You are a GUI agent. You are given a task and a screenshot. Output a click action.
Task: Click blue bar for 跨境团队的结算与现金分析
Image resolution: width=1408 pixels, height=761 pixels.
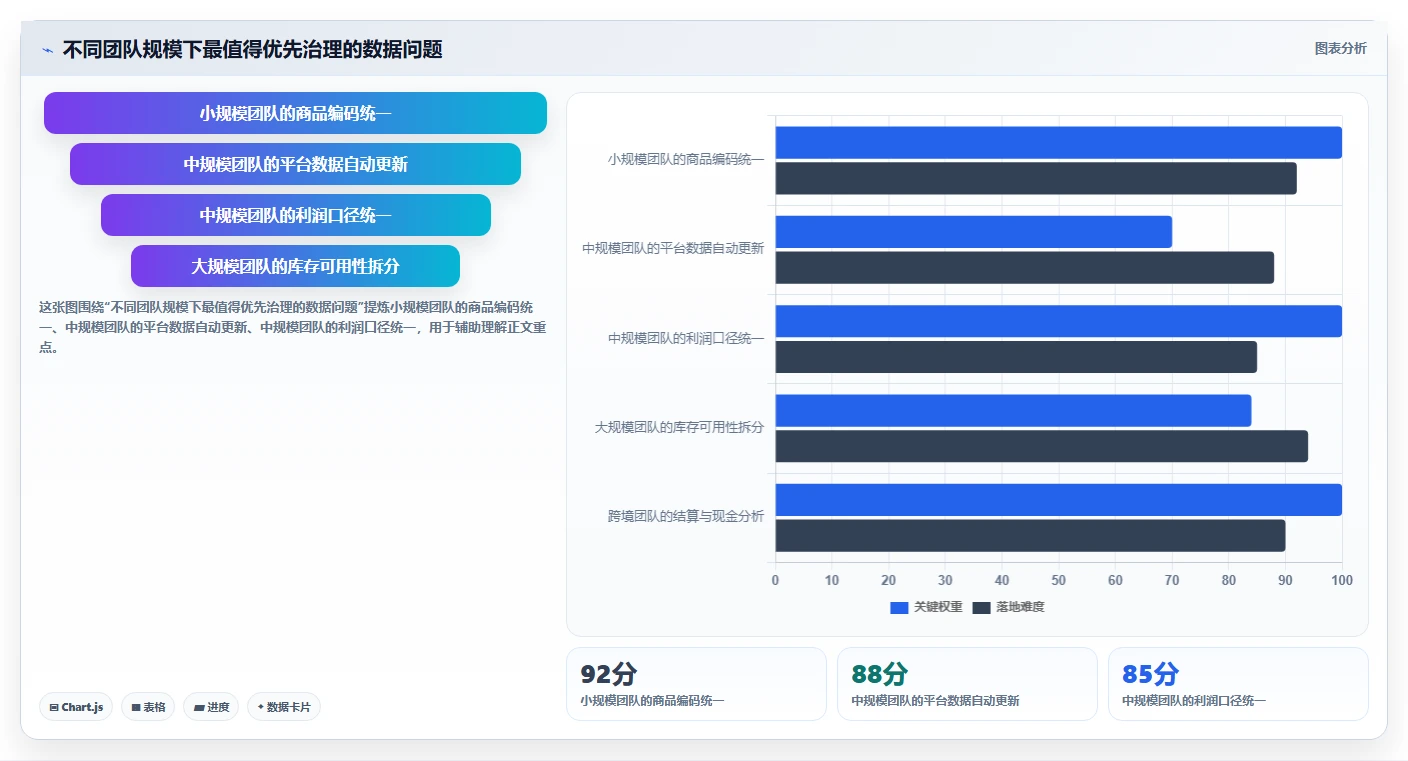(x=1058, y=500)
